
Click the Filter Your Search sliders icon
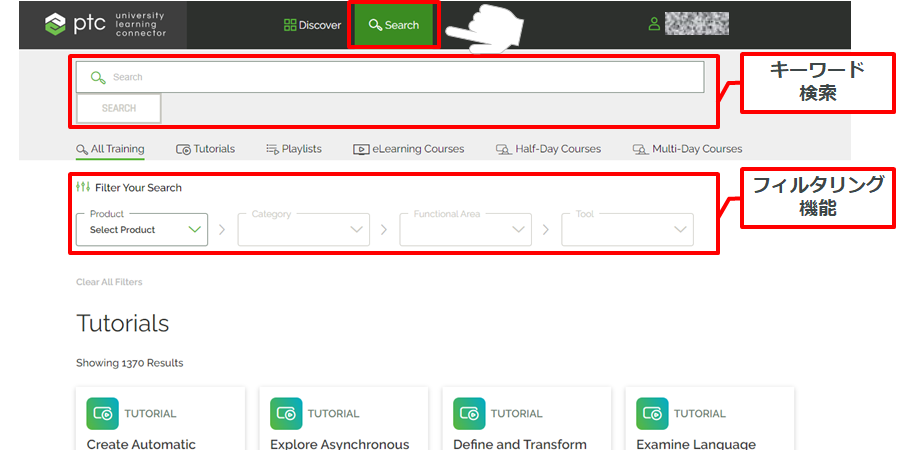point(83,187)
